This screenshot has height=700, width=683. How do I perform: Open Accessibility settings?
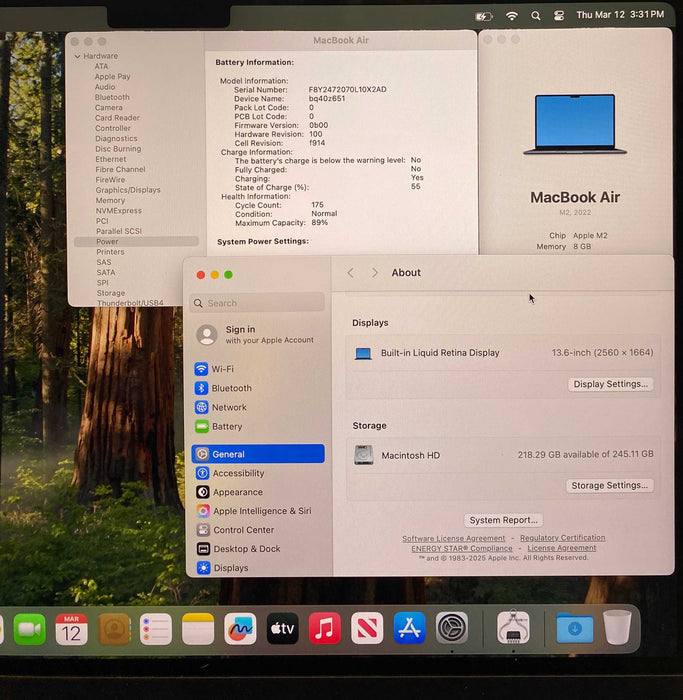258,473
